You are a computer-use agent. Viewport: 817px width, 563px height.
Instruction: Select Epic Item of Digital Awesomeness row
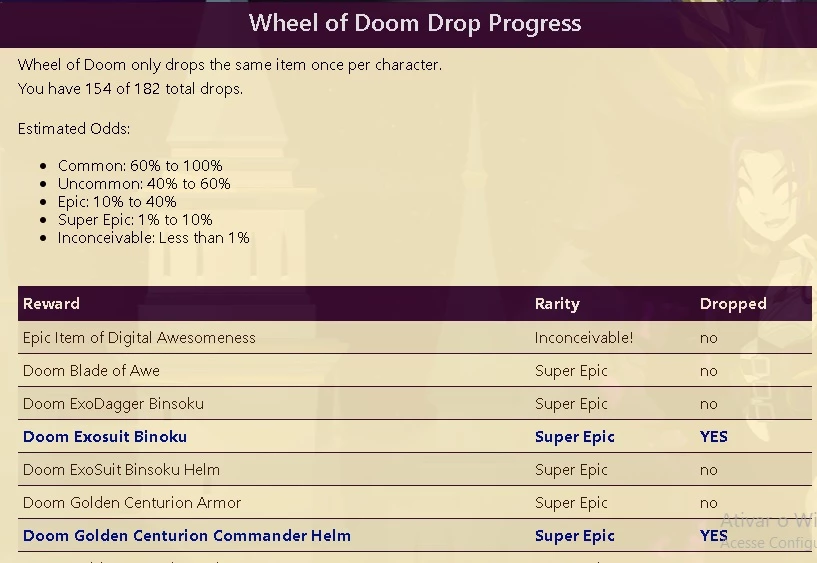[x=415, y=337]
